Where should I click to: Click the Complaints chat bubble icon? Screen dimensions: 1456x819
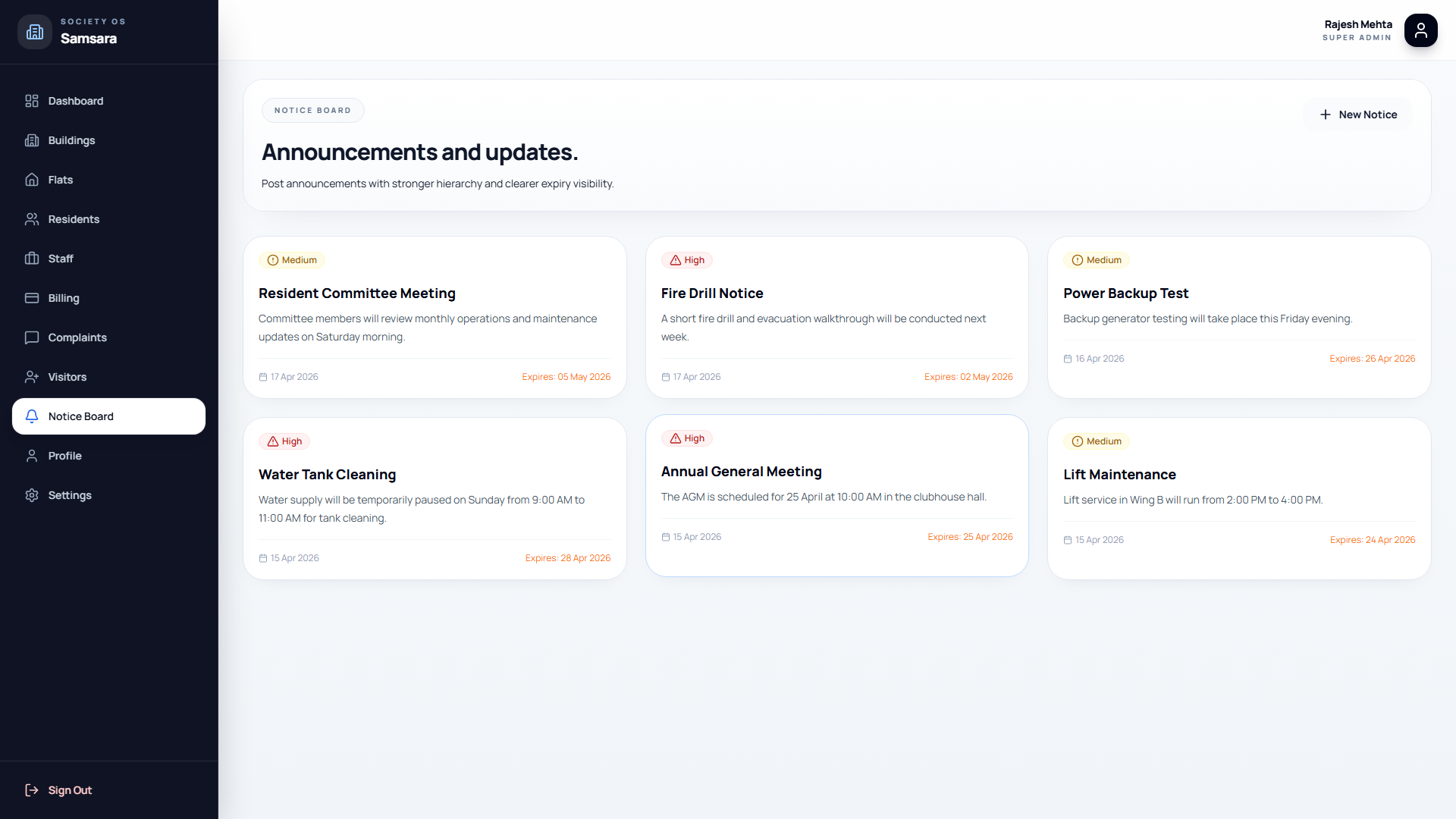pos(32,337)
